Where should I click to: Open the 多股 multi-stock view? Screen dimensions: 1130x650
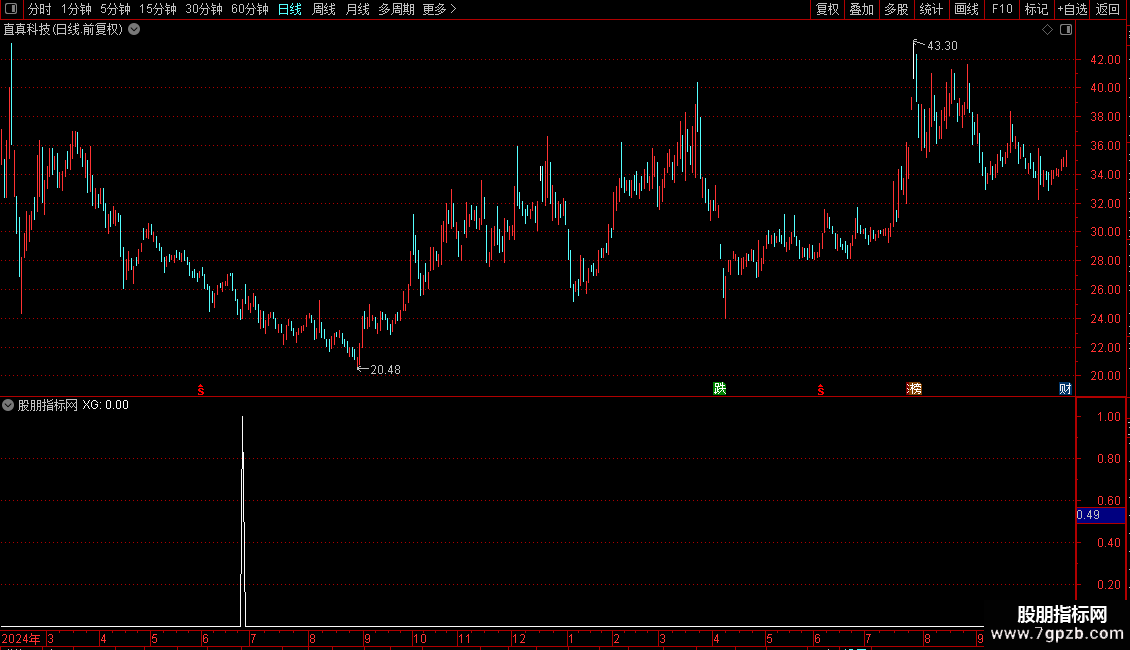[896, 9]
